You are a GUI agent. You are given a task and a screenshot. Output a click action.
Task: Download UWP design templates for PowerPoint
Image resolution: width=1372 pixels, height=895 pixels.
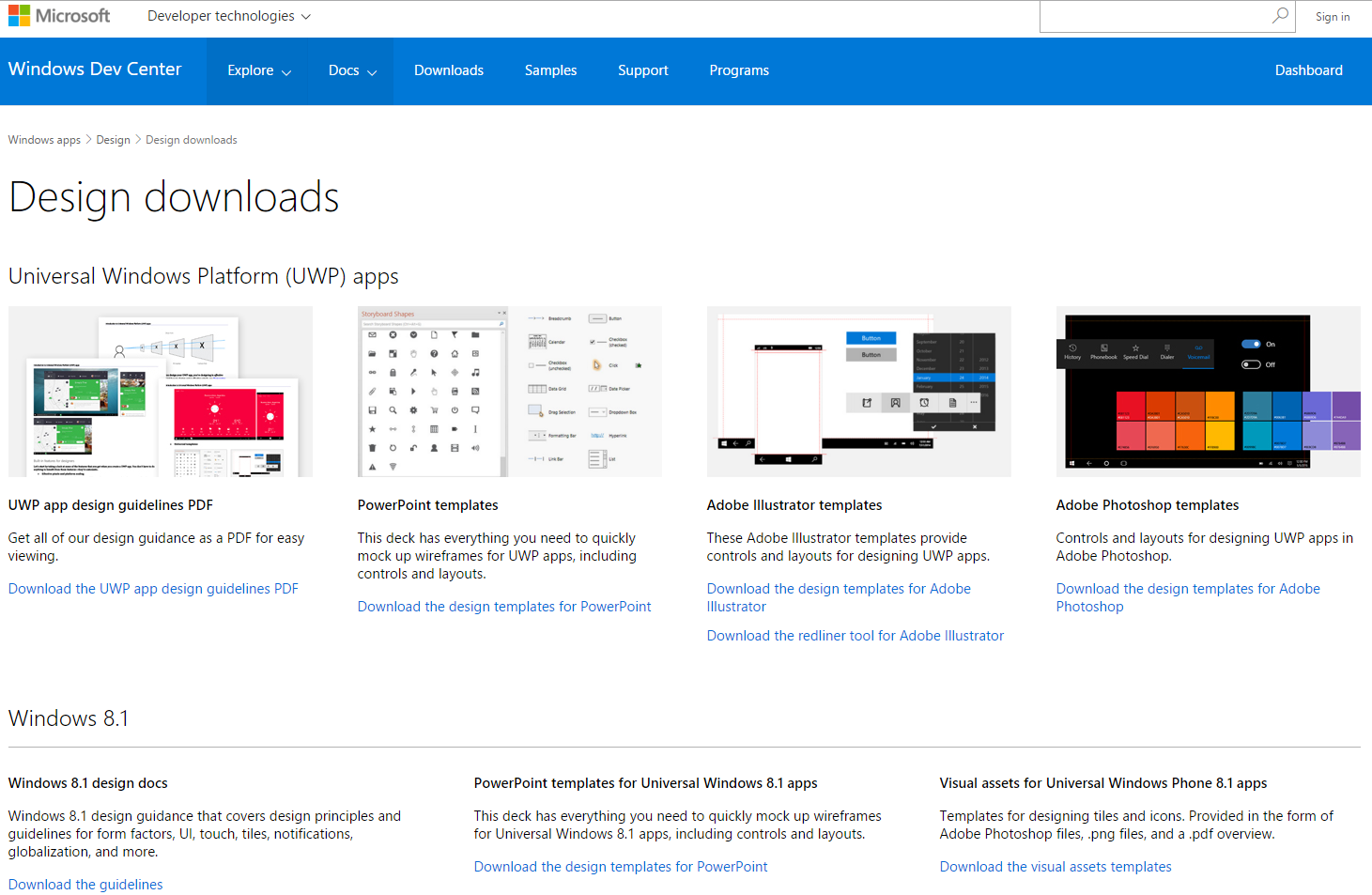[504, 607]
